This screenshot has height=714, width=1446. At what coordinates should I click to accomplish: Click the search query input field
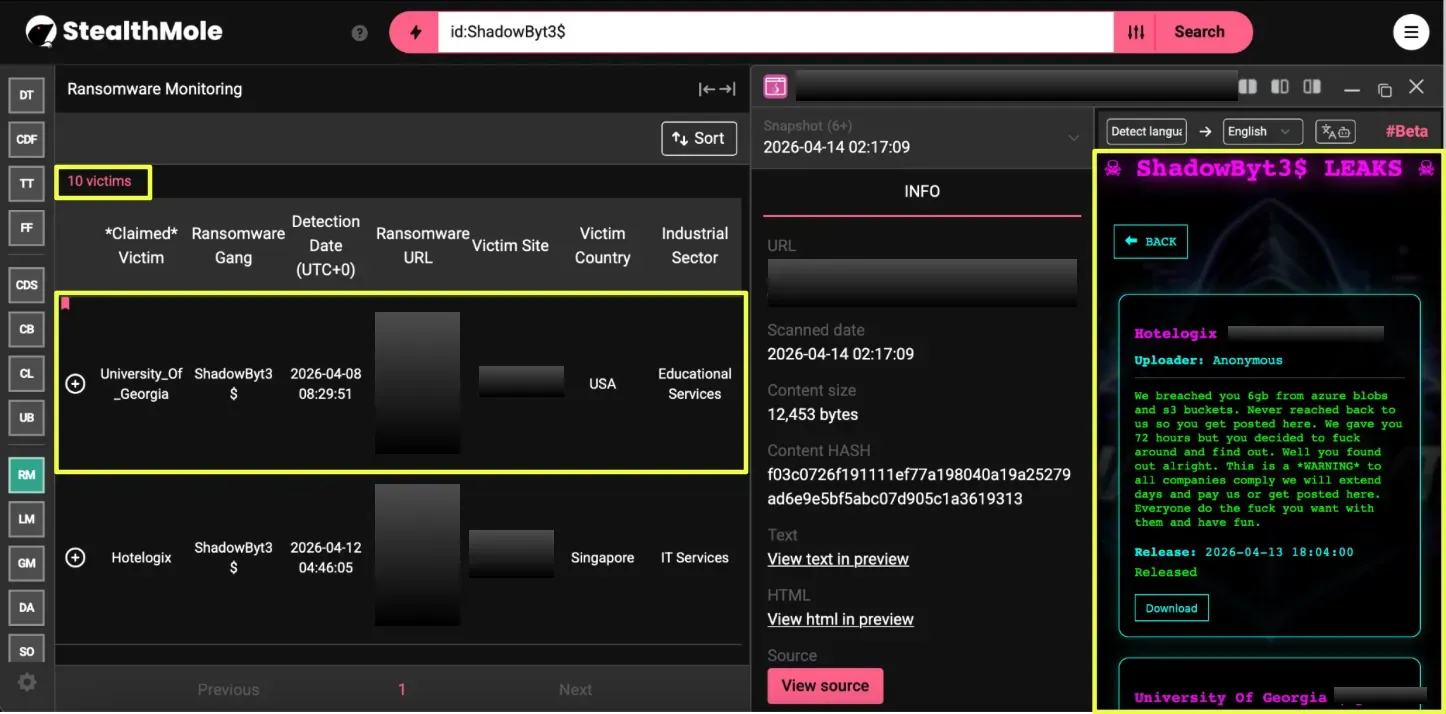coord(775,32)
